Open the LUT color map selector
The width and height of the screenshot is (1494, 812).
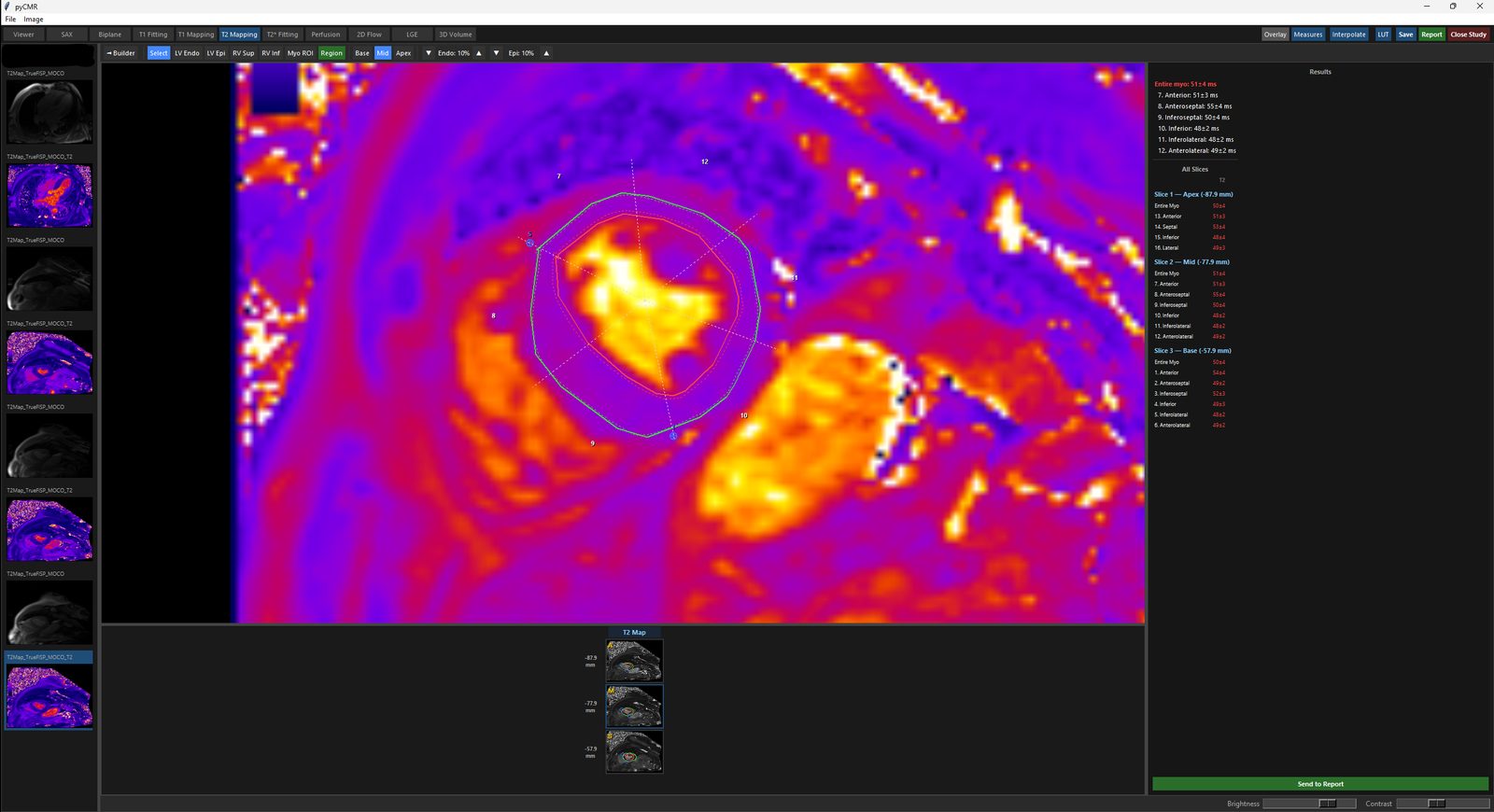pos(1383,35)
